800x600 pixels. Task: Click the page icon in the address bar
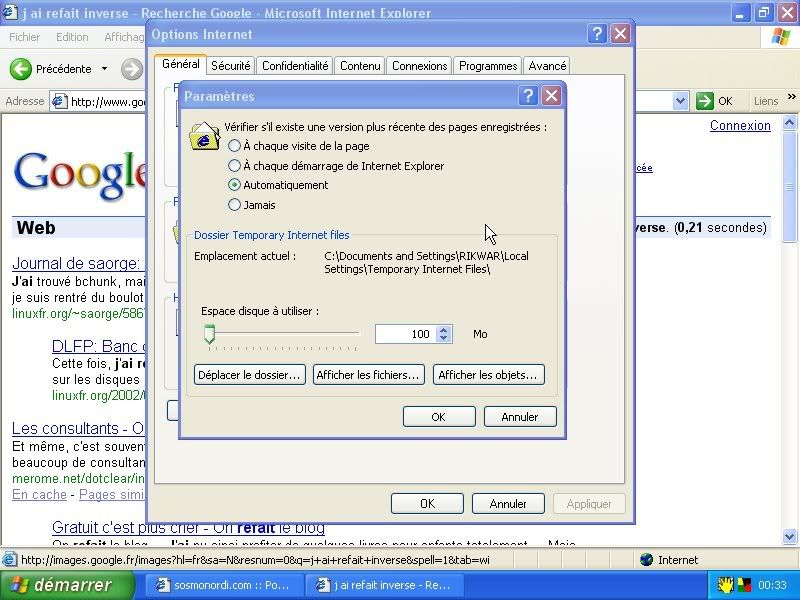(60, 101)
